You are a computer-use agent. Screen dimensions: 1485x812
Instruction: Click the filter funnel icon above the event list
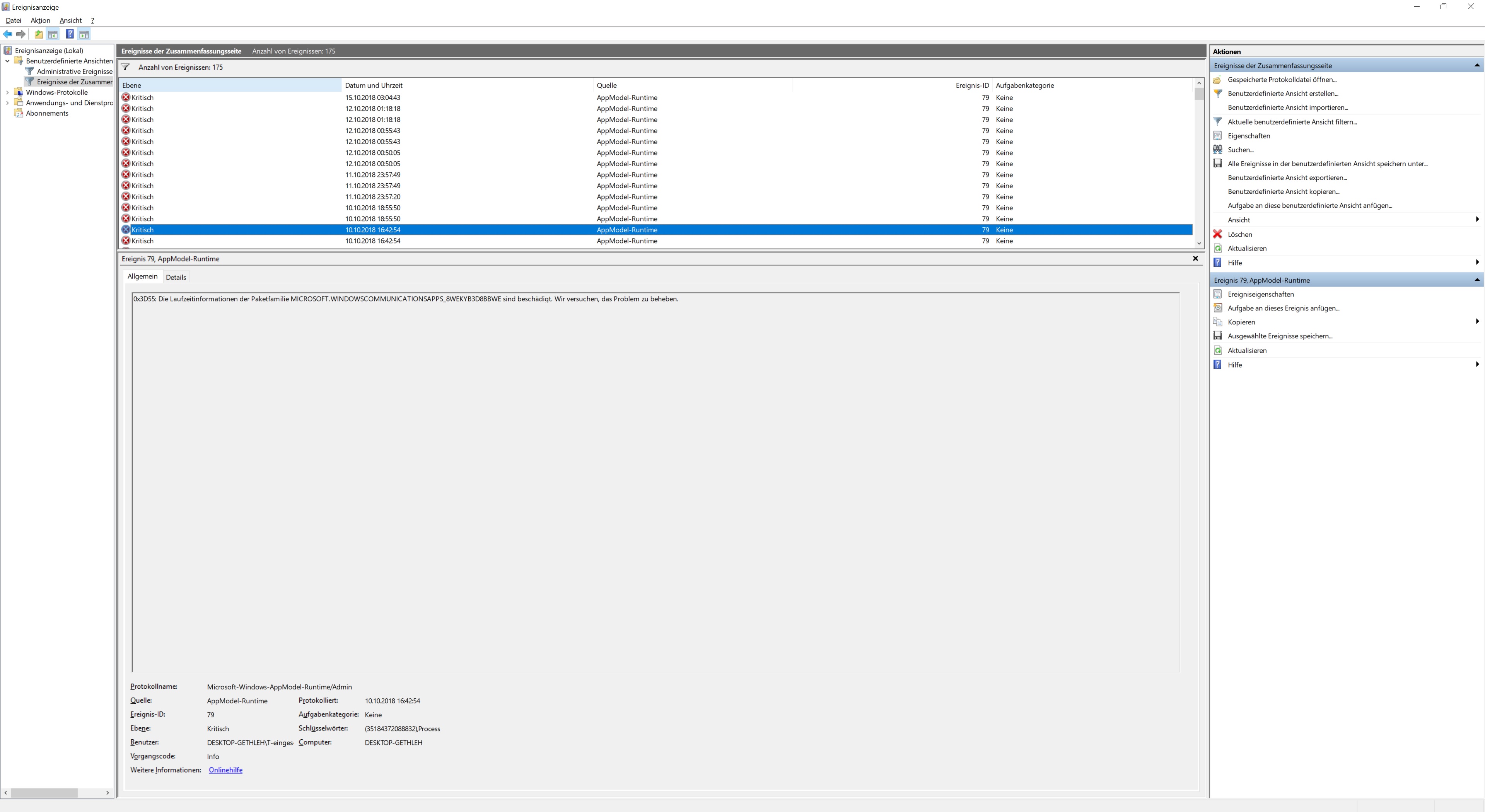126,67
